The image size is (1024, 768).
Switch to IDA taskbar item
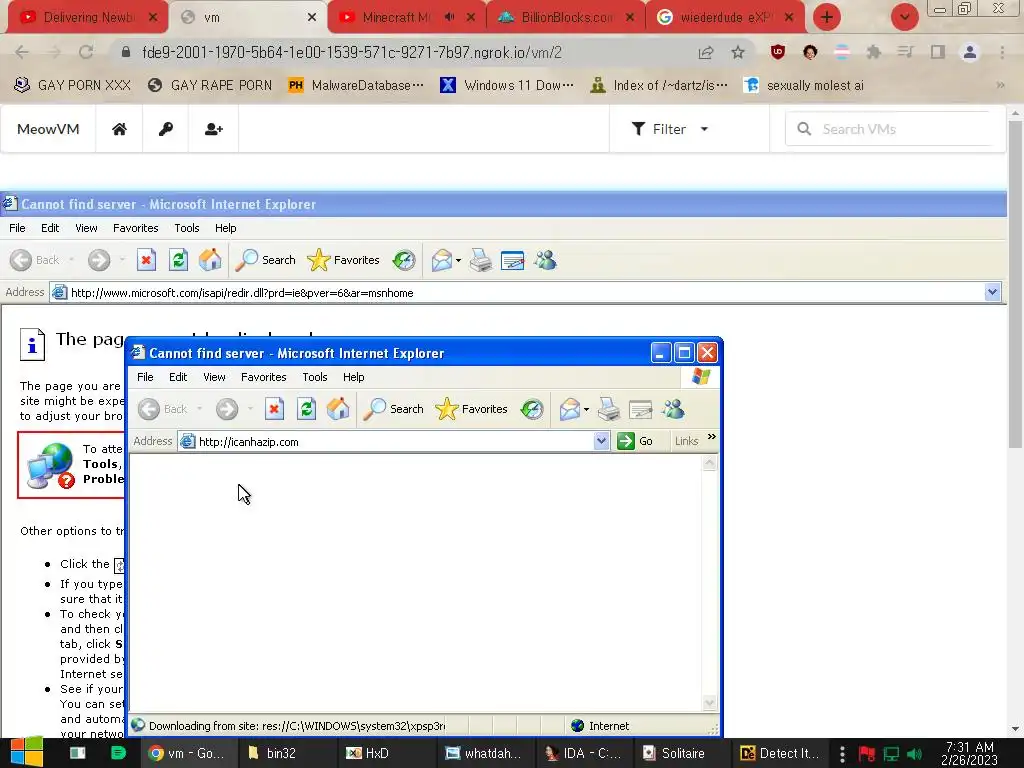tap(583, 753)
